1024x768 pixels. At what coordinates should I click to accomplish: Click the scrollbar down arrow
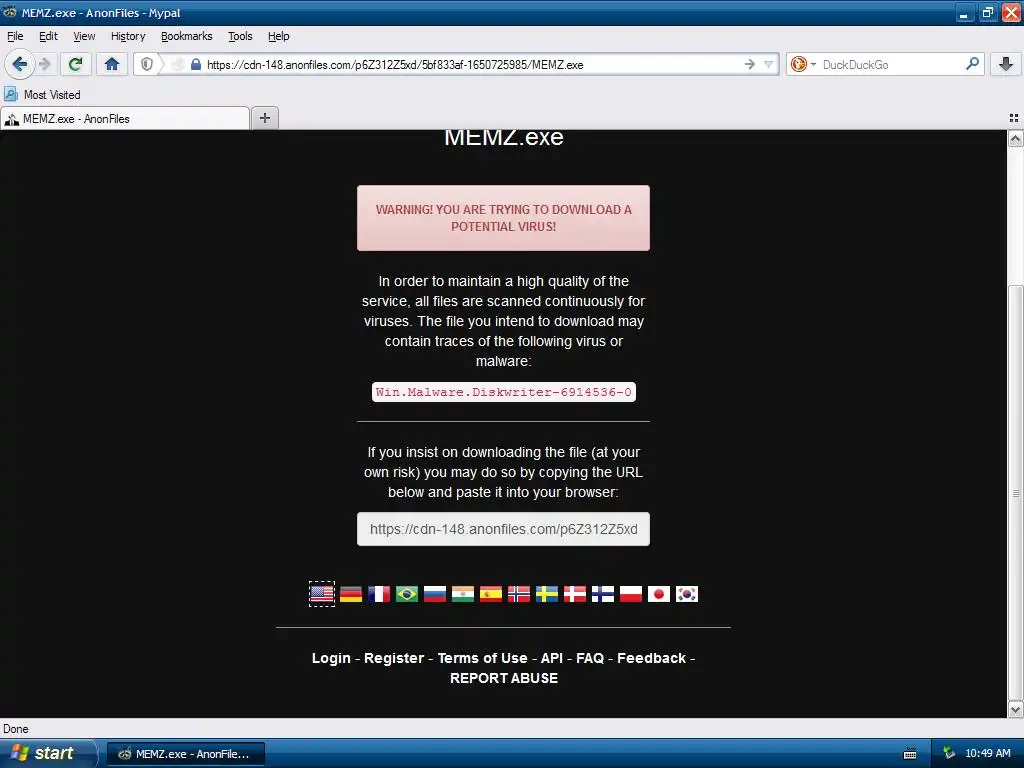coord(1016,709)
